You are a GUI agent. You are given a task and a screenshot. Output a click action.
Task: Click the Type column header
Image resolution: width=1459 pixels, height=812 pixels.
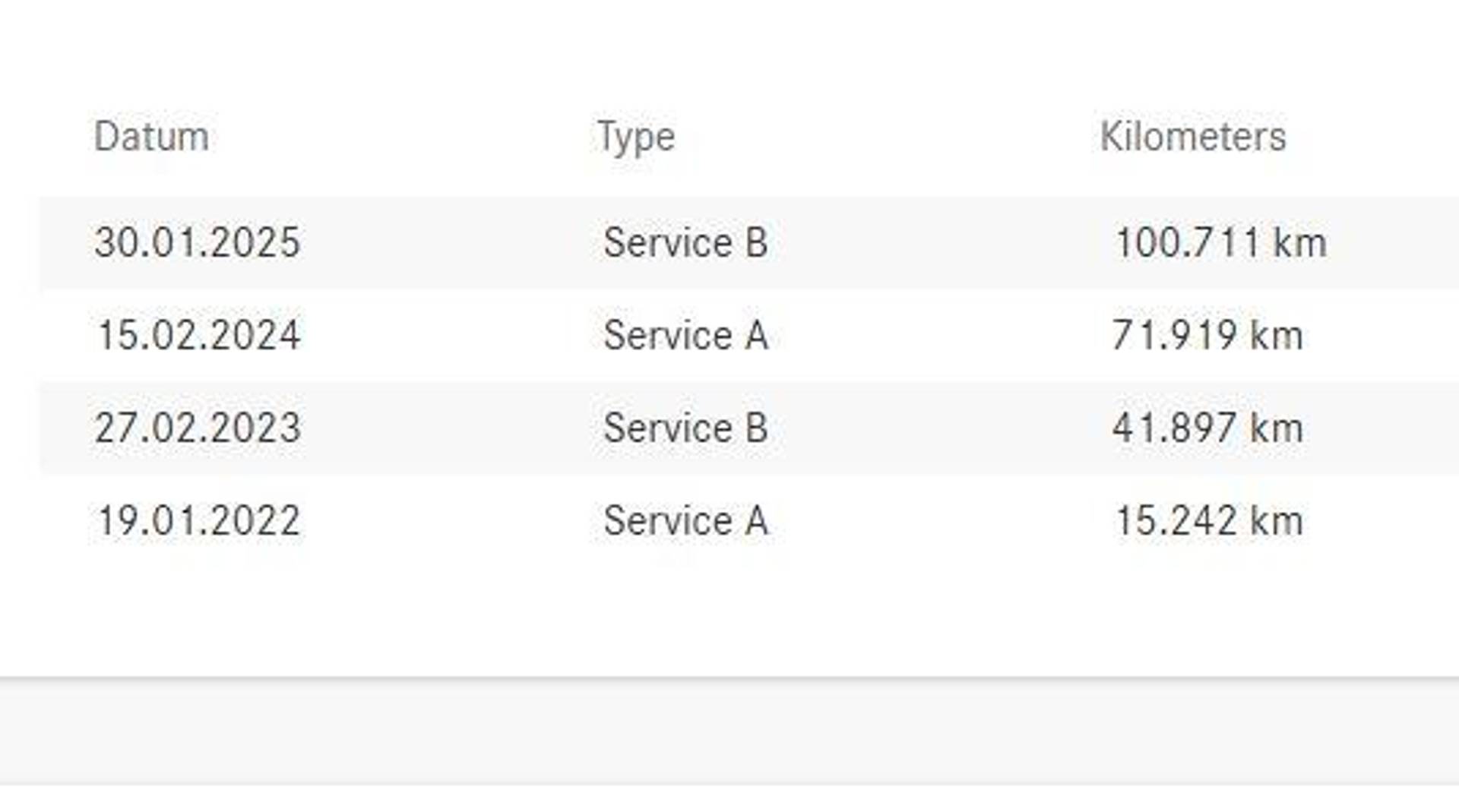pyautogui.click(x=635, y=137)
